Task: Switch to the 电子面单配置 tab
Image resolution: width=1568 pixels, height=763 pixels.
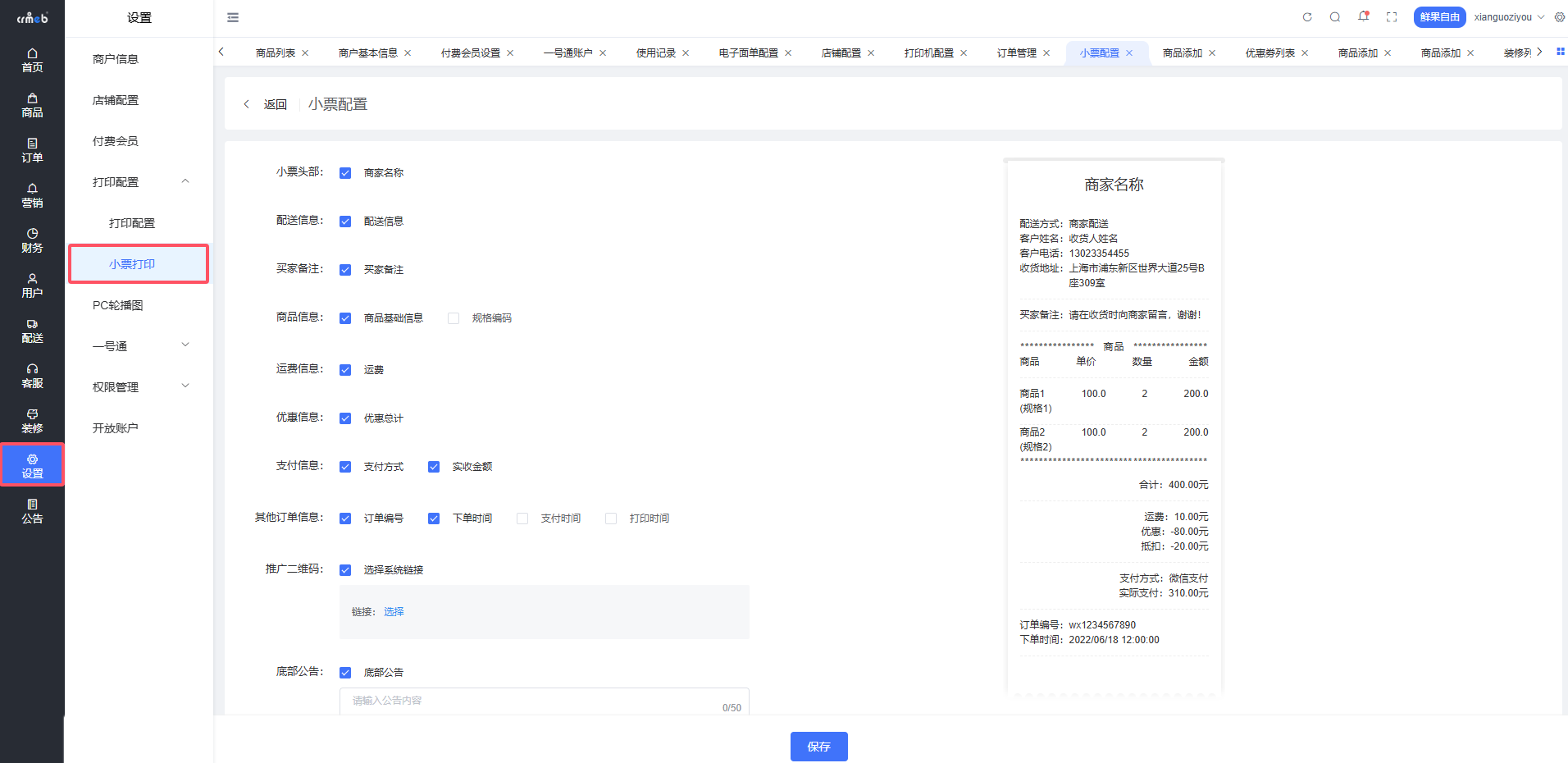Action: 748,53
